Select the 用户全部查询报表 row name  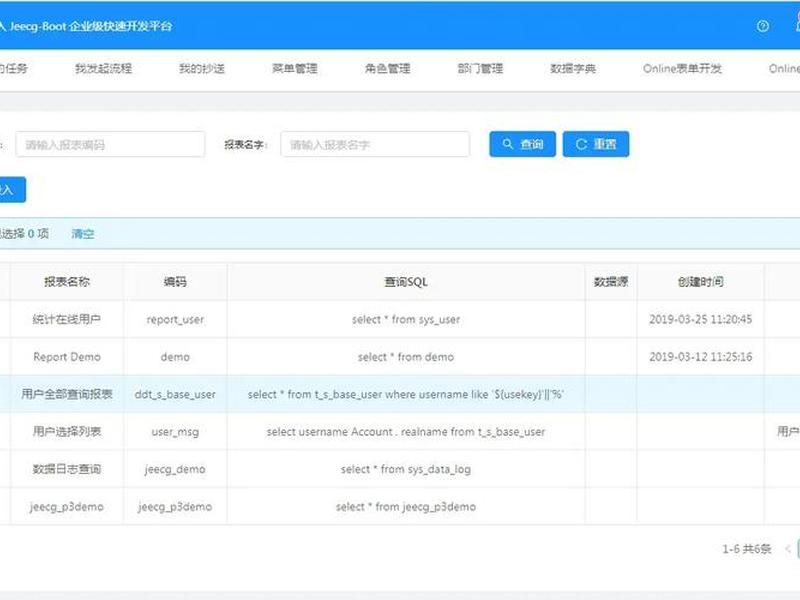point(67,394)
